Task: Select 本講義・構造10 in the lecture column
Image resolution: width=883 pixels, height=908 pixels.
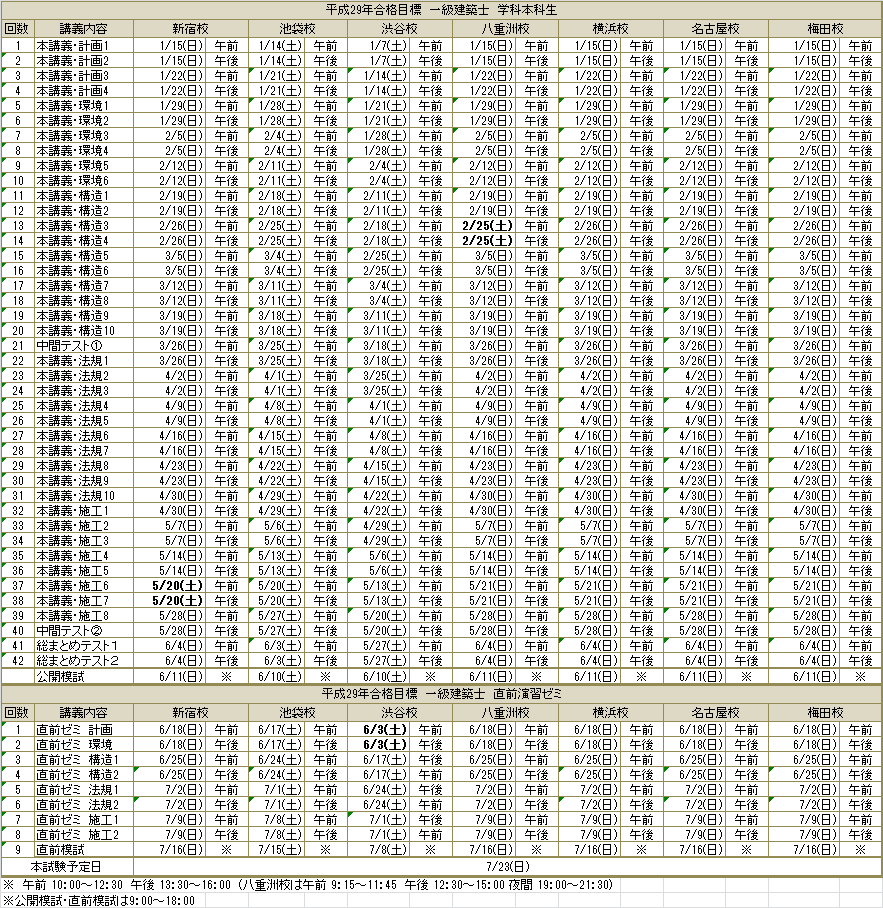Action: click(75, 331)
